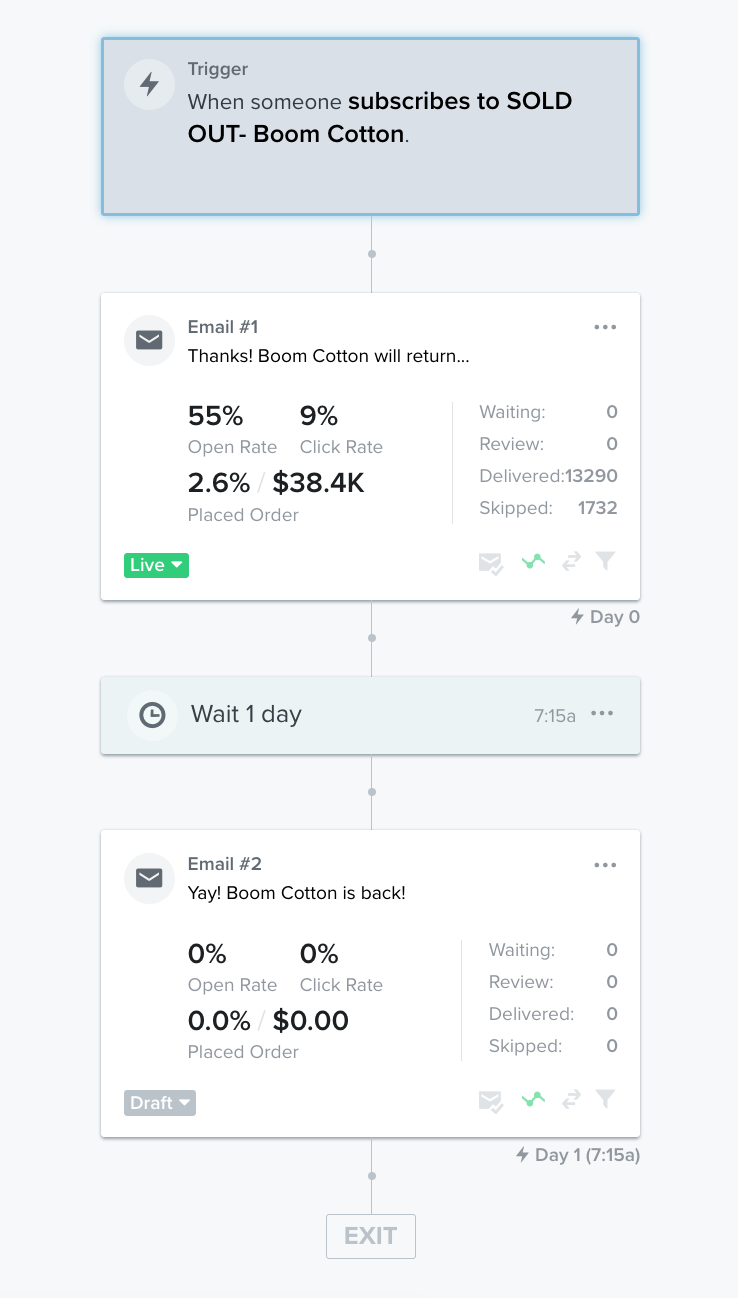Open the analytics graph icon on Email #1
Image resolution: width=738 pixels, height=1298 pixels.
point(533,561)
